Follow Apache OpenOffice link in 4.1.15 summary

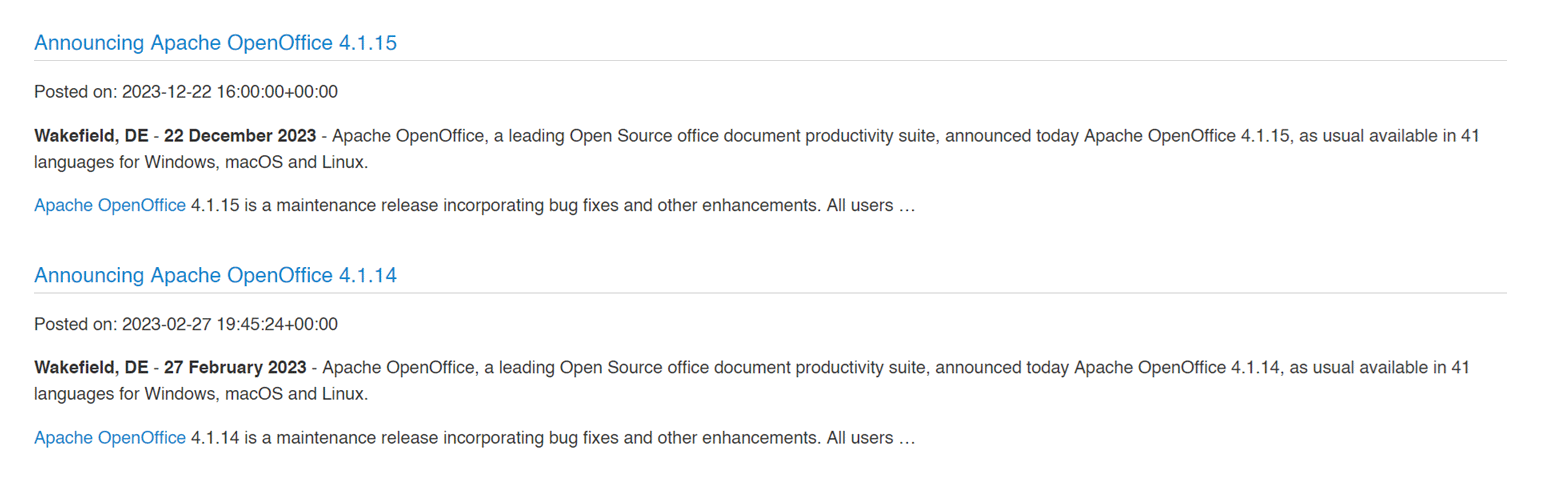coord(110,206)
